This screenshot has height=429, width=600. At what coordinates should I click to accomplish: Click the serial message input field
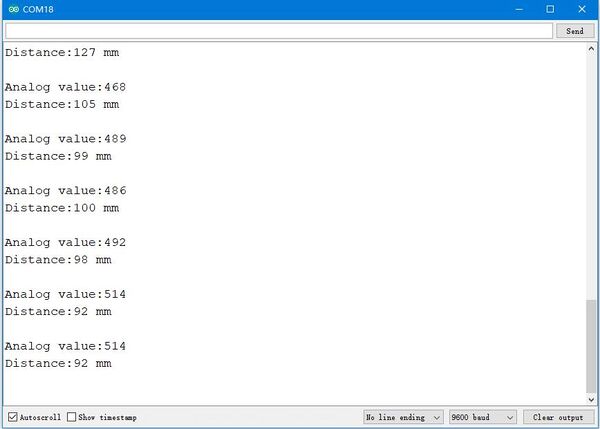point(279,31)
